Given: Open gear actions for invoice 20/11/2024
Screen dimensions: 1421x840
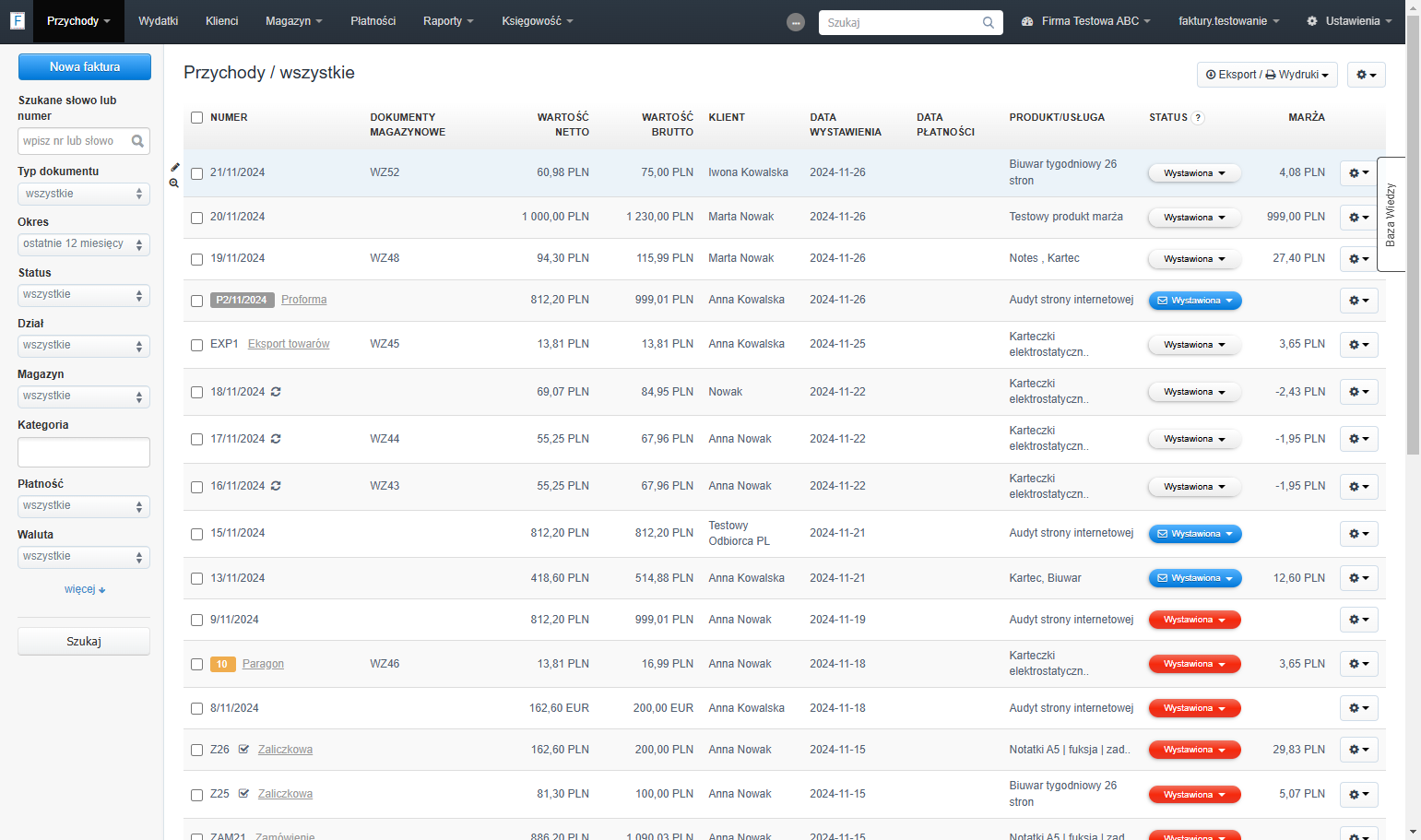Looking at the screenshot, I should tap(1358, 218).
